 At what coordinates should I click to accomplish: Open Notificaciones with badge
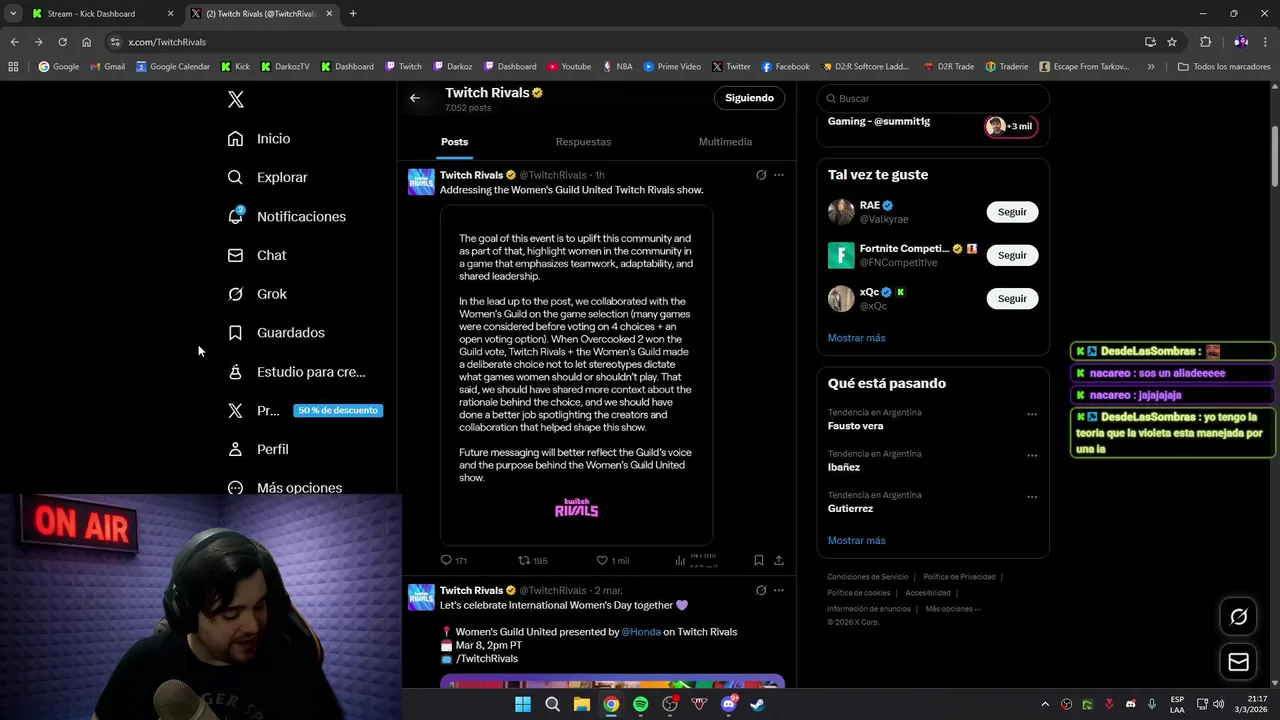click(x=286, y=216)
